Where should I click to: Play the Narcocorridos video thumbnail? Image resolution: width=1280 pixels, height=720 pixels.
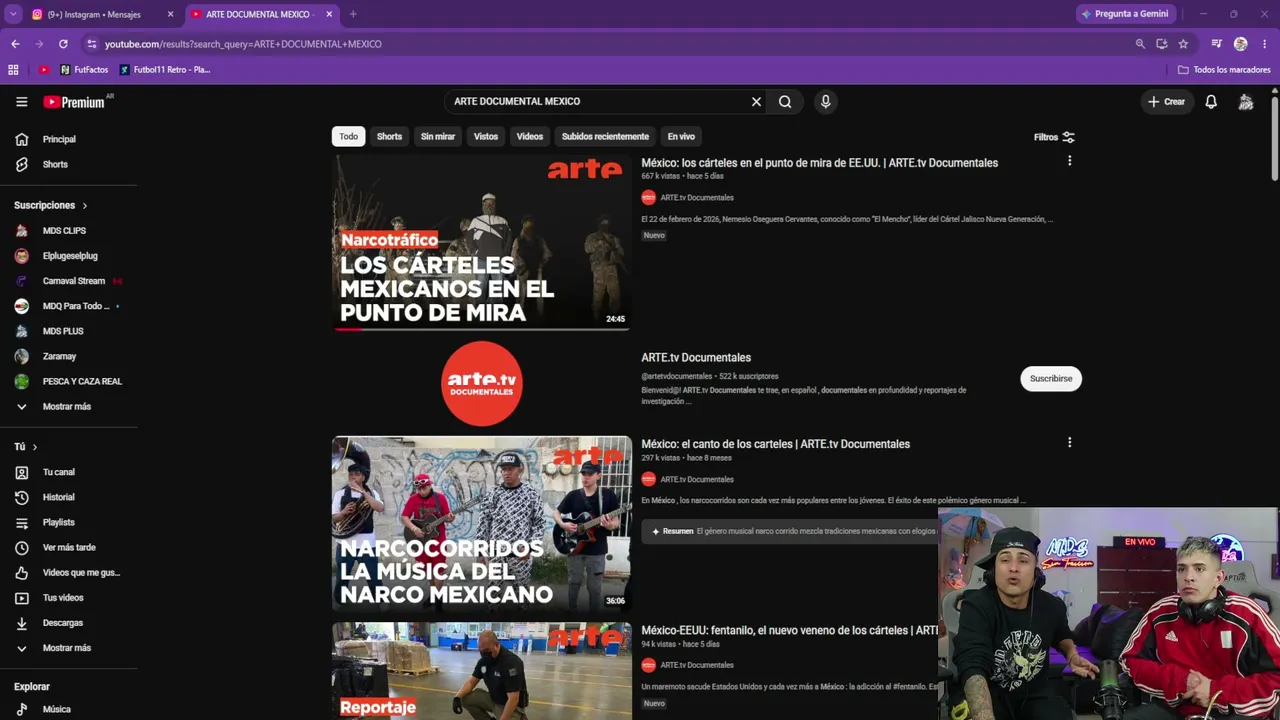point(482,523)
